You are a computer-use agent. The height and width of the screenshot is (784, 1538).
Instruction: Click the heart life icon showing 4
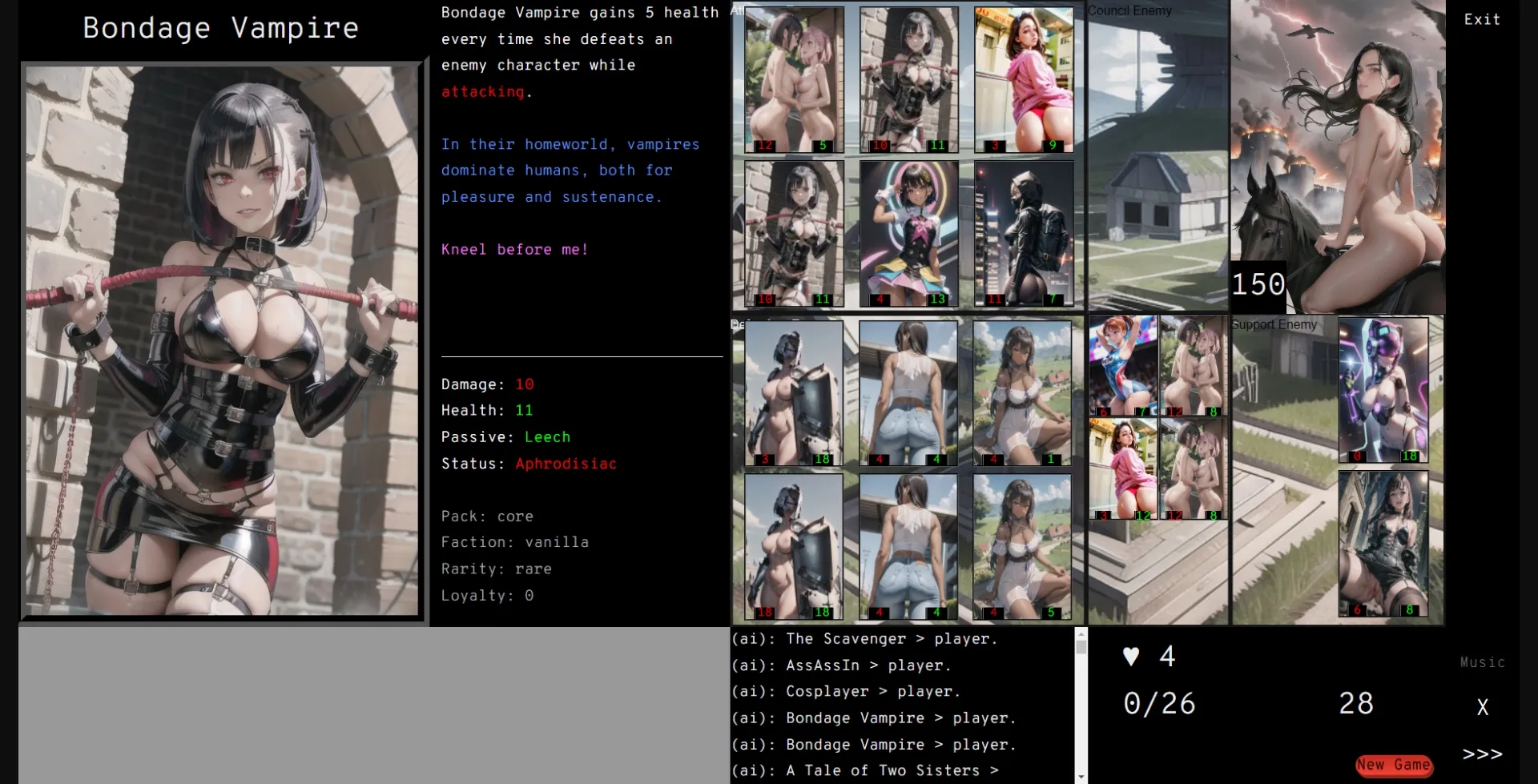click(x=1131, y=657)
